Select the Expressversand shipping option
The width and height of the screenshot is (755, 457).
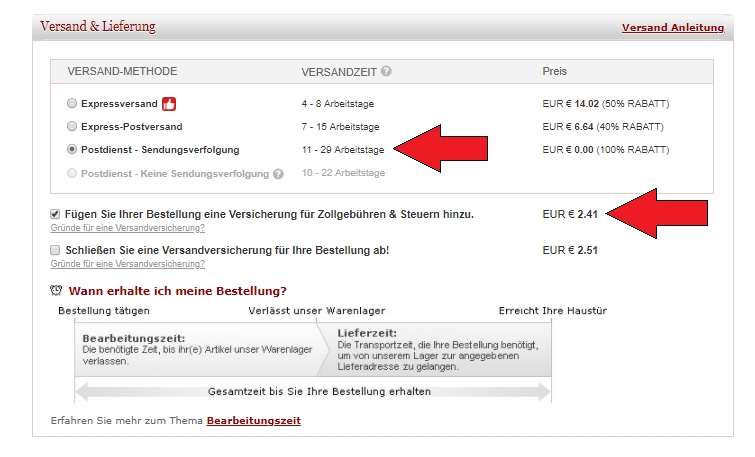[71, 103]
